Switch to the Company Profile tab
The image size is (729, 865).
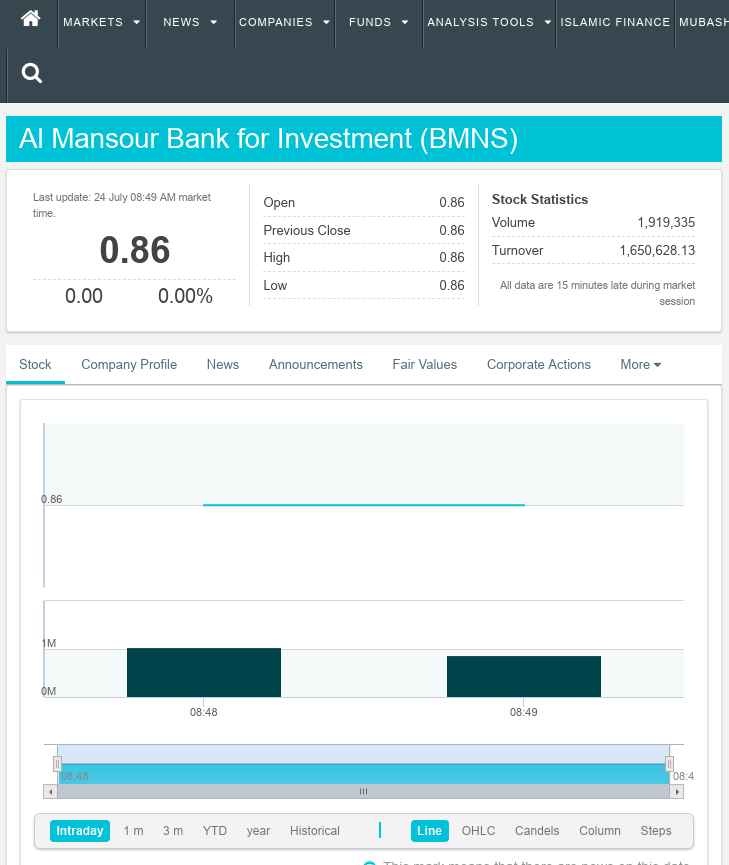coord(129,365)
